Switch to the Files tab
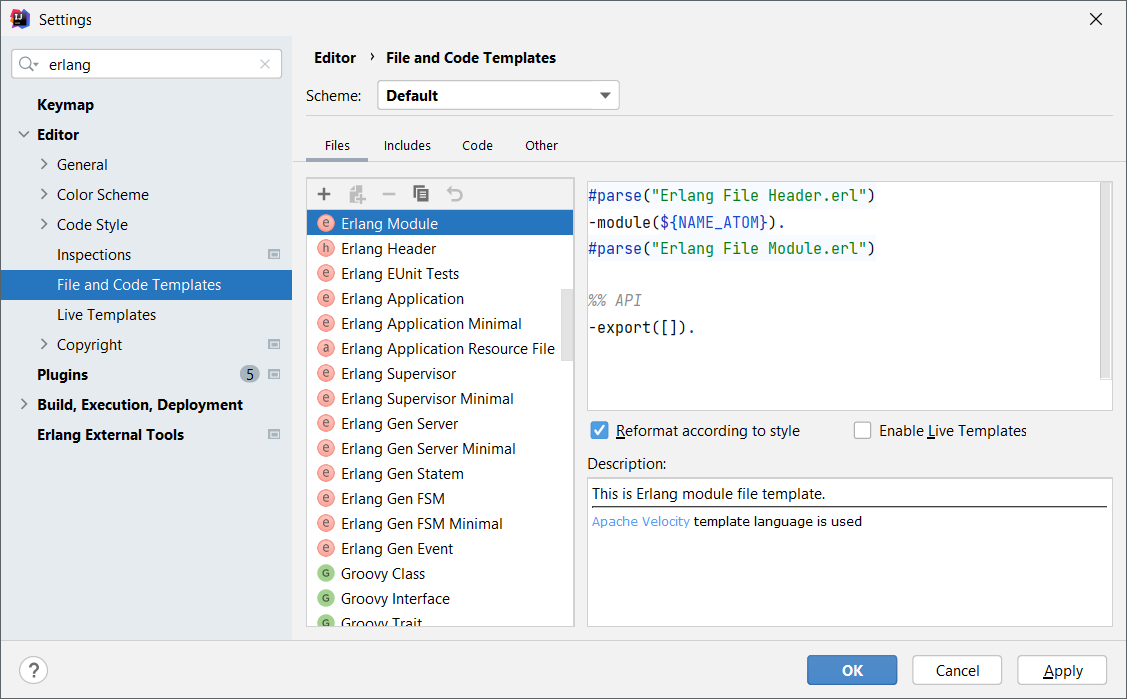Image resolution: width=1127 pixels, height=699 pixels. pyautogui.click(x=337, y=146)
